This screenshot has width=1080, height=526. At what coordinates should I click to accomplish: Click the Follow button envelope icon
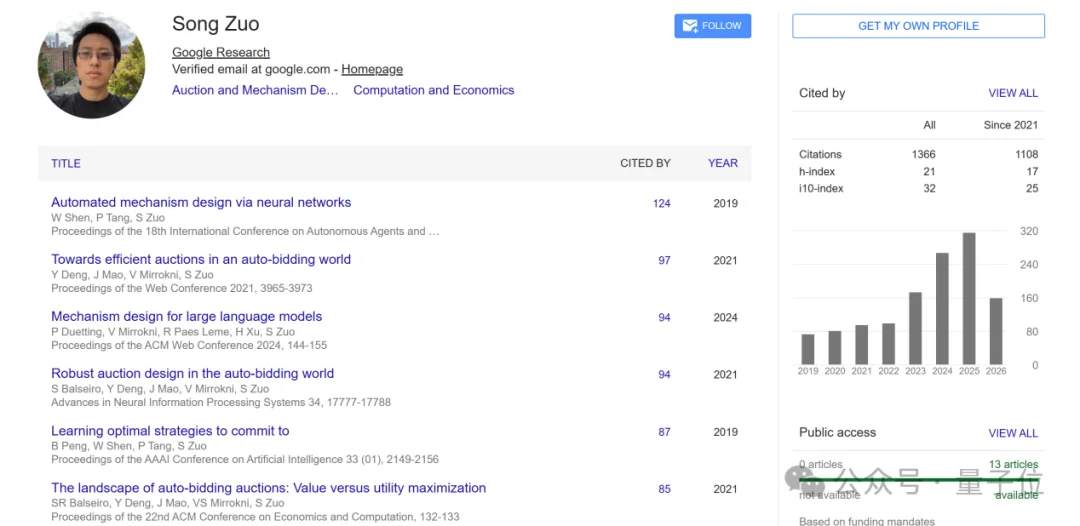tap(689, 26)
